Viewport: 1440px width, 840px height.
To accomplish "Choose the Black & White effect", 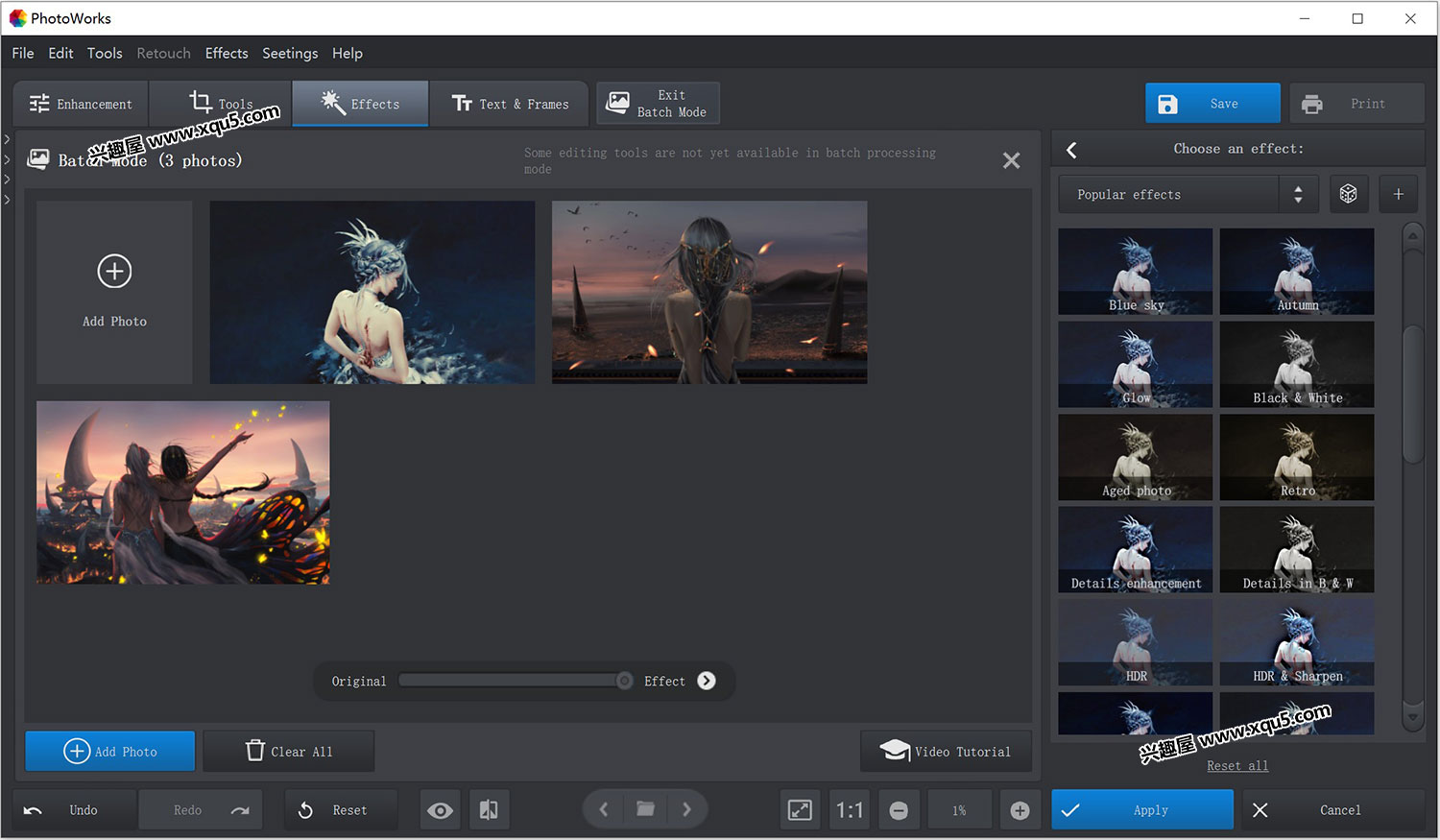I will click(x=1297, y=364).
